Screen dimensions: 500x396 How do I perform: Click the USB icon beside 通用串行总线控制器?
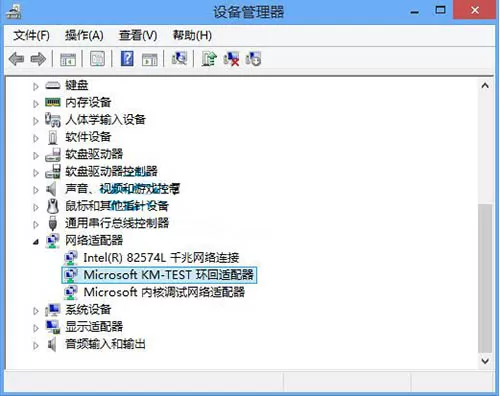[53, 223]
